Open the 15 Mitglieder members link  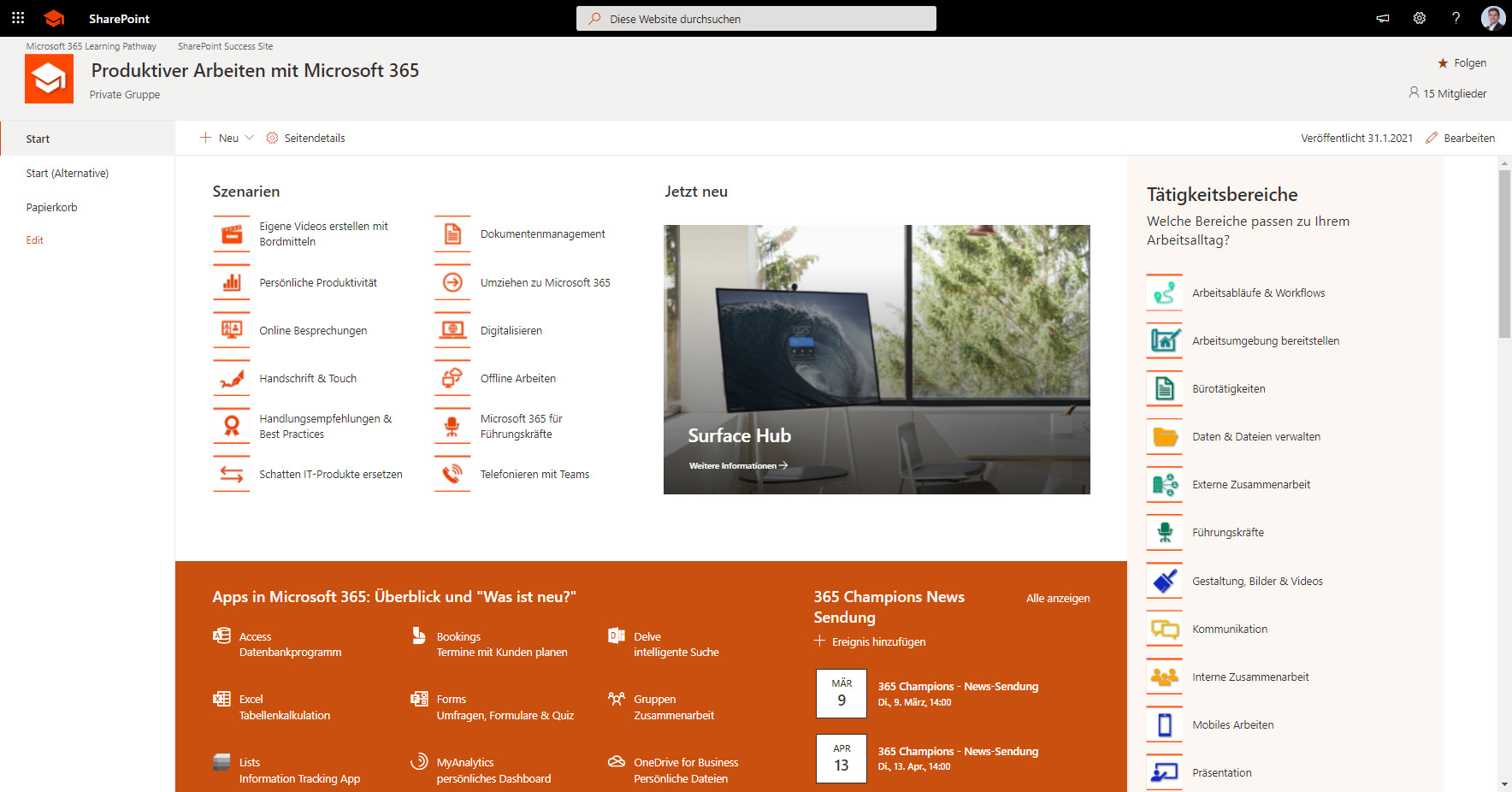coord(1448,93)
